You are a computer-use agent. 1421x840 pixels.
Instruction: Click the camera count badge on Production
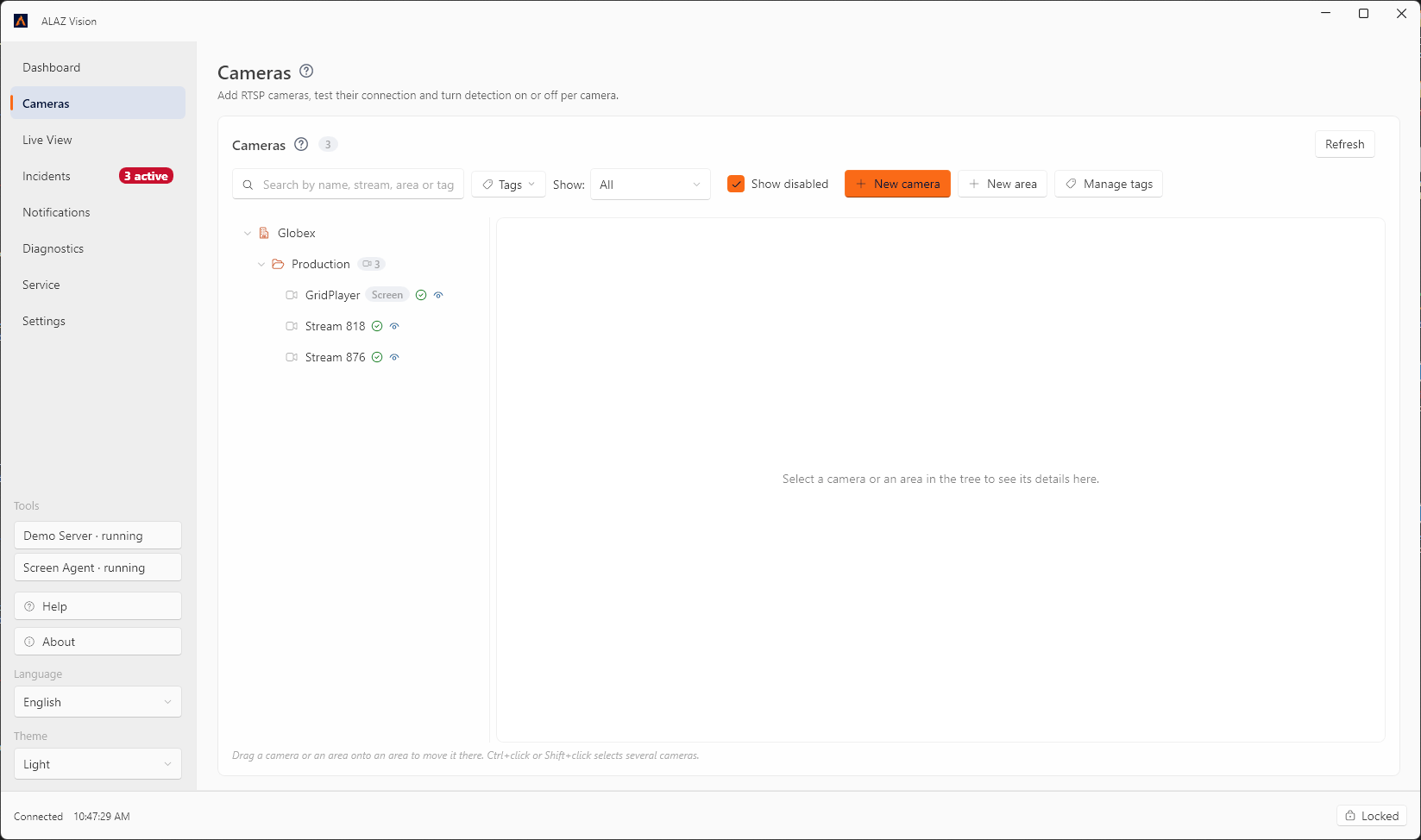coord(372,264)
